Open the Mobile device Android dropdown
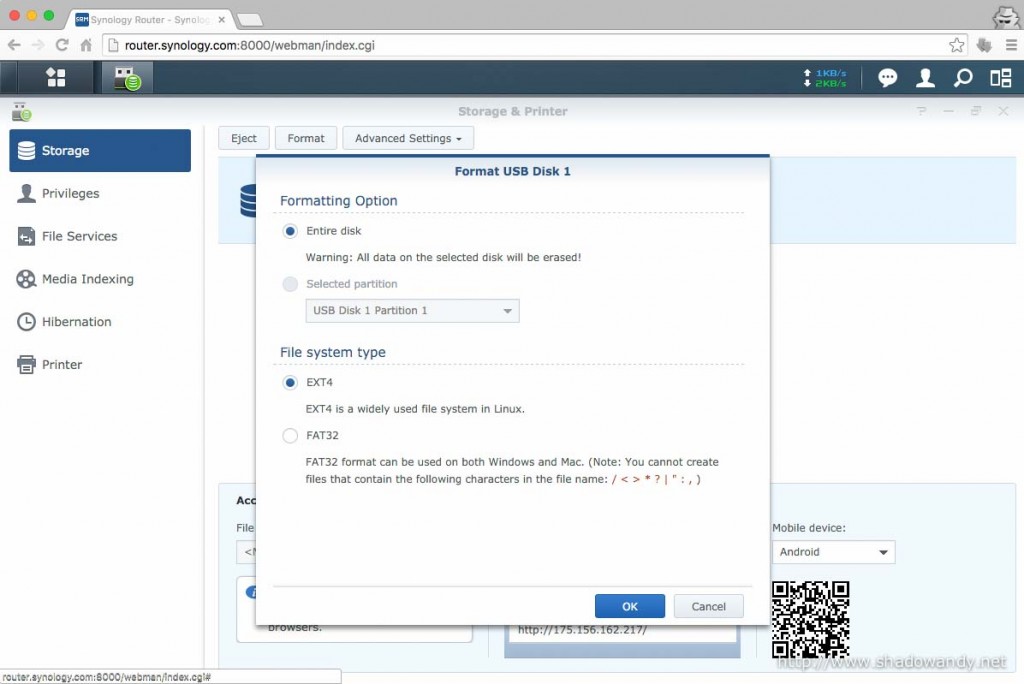This screenshot has width=1024, height=684. (x=833, y=552)
